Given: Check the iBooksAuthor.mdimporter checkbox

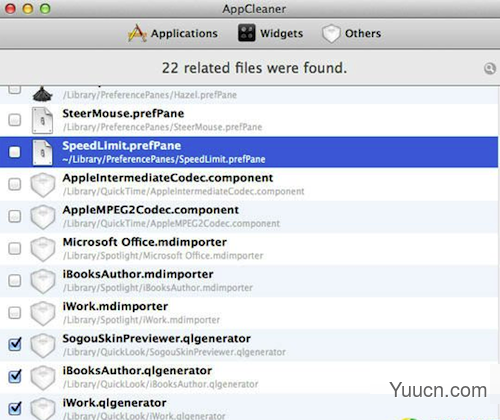Looking at the screenshot, I should click(15, 280).
